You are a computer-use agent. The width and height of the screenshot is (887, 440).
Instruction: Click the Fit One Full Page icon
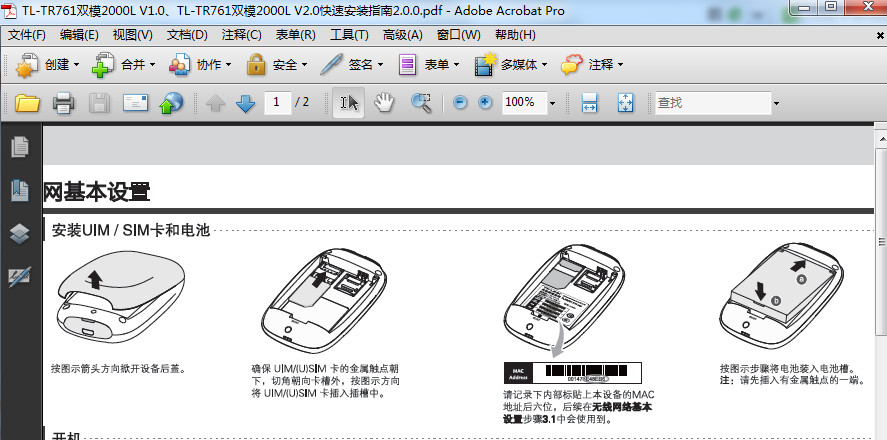[x=625, y=103]
